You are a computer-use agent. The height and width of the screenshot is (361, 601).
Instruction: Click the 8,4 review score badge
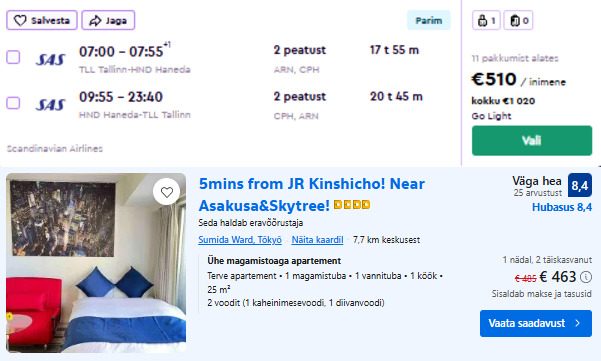click(580, 185)
